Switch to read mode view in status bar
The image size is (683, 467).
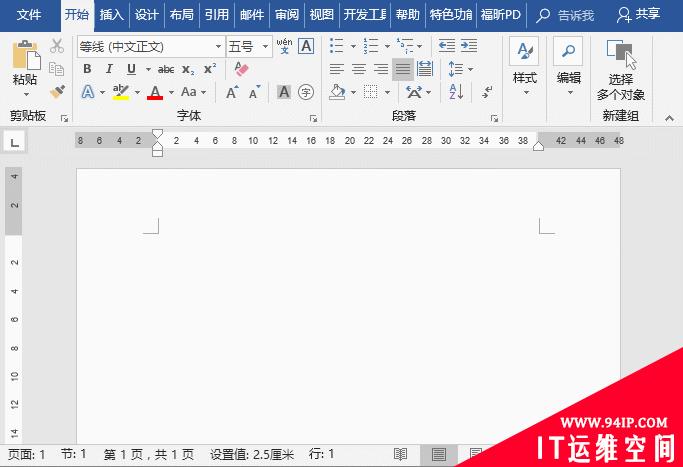tap(400, 454)
